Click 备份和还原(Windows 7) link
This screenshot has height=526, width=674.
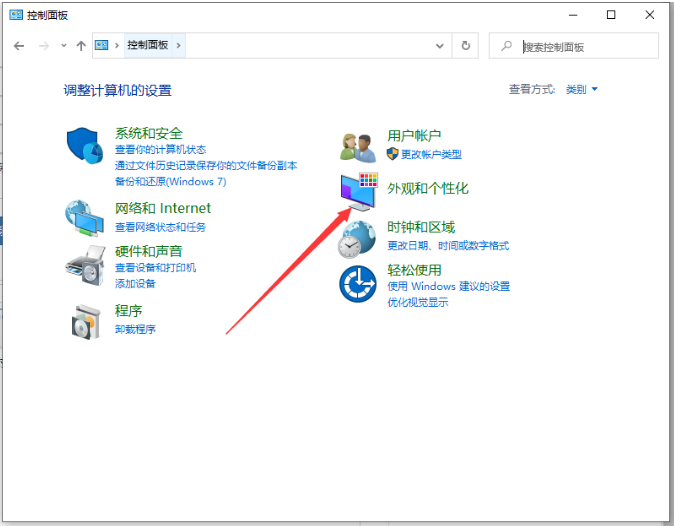170,182
